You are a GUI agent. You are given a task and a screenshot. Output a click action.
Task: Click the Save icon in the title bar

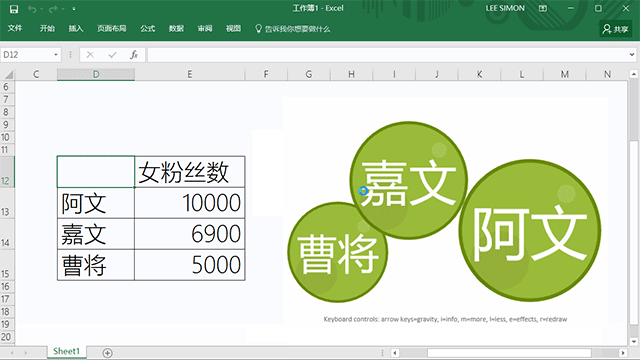coord(14,9)
